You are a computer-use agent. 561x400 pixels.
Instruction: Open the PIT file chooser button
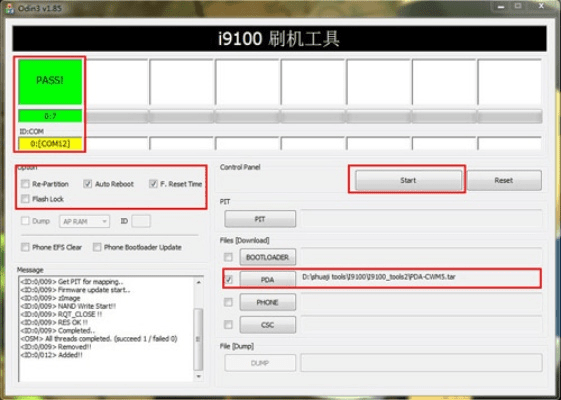260,219
